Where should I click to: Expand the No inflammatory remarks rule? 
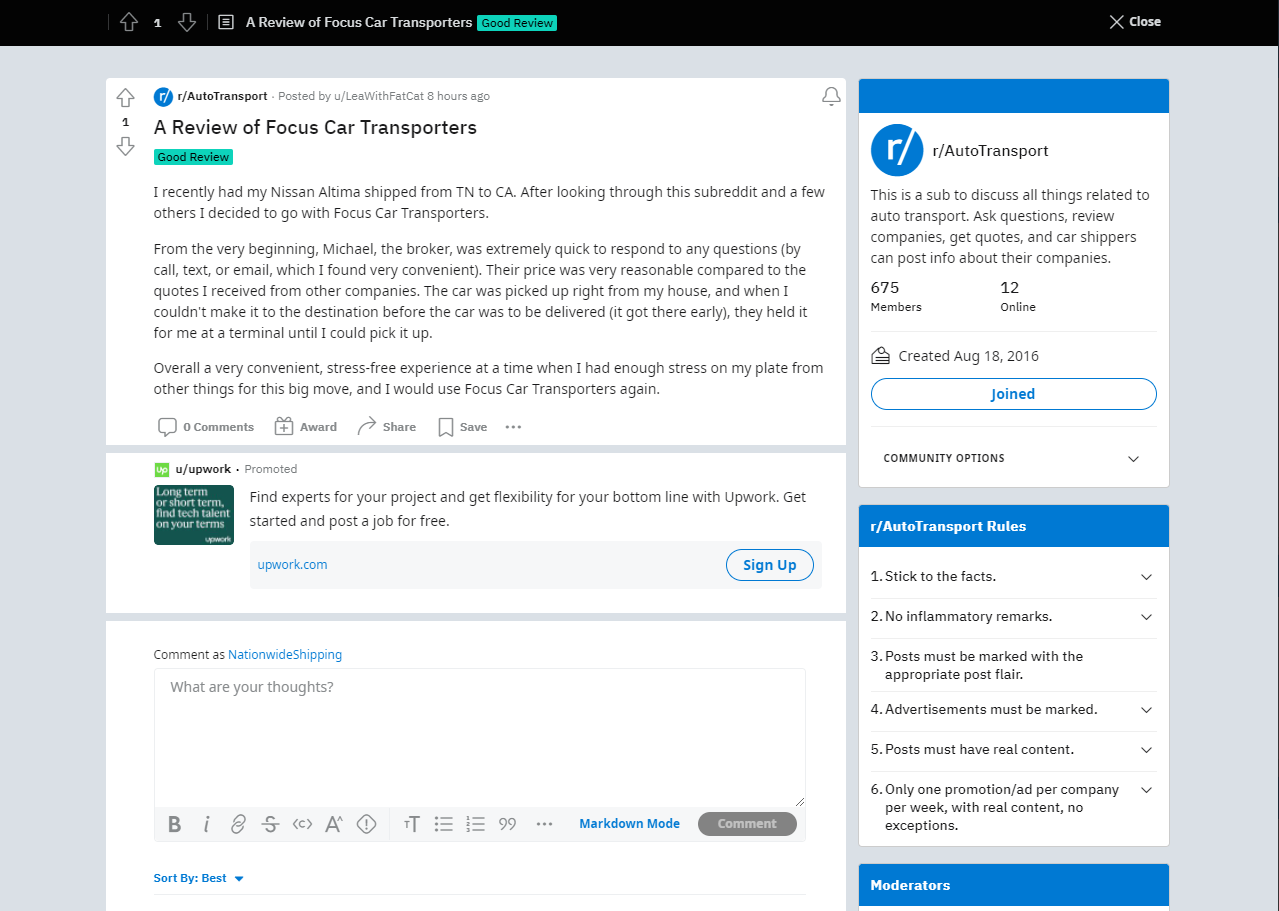(x=1013, y=617)
